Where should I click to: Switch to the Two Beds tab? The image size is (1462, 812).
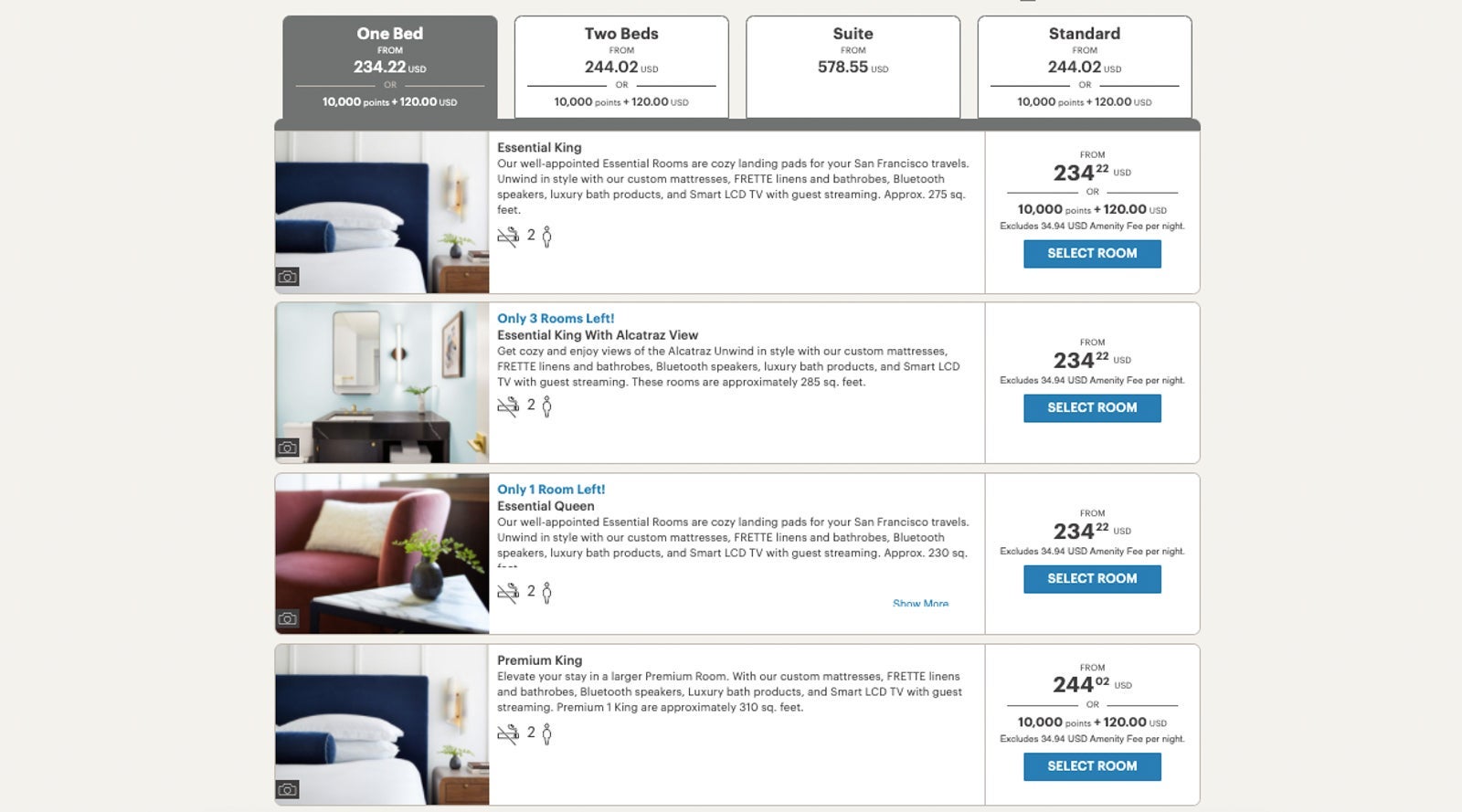tap(621, 67)
